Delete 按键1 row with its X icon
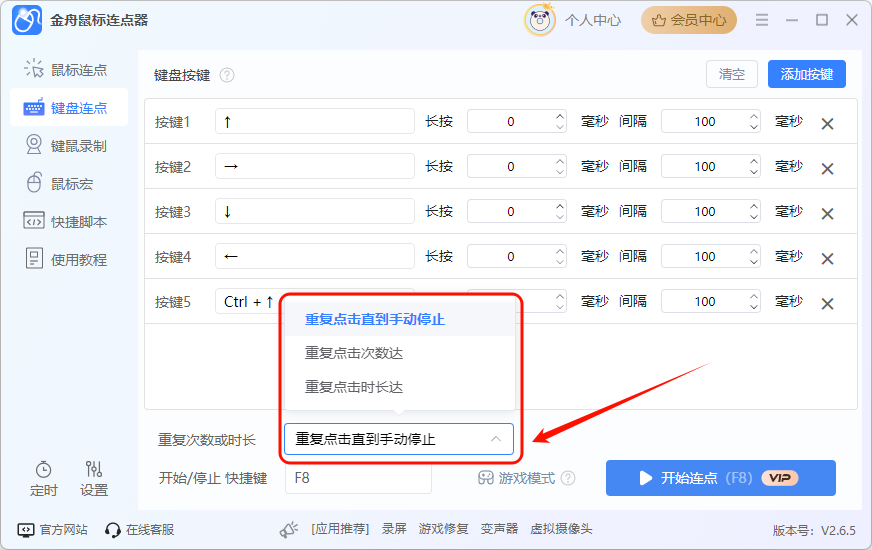Screen dimensions: 872x550 coord(827,123)
